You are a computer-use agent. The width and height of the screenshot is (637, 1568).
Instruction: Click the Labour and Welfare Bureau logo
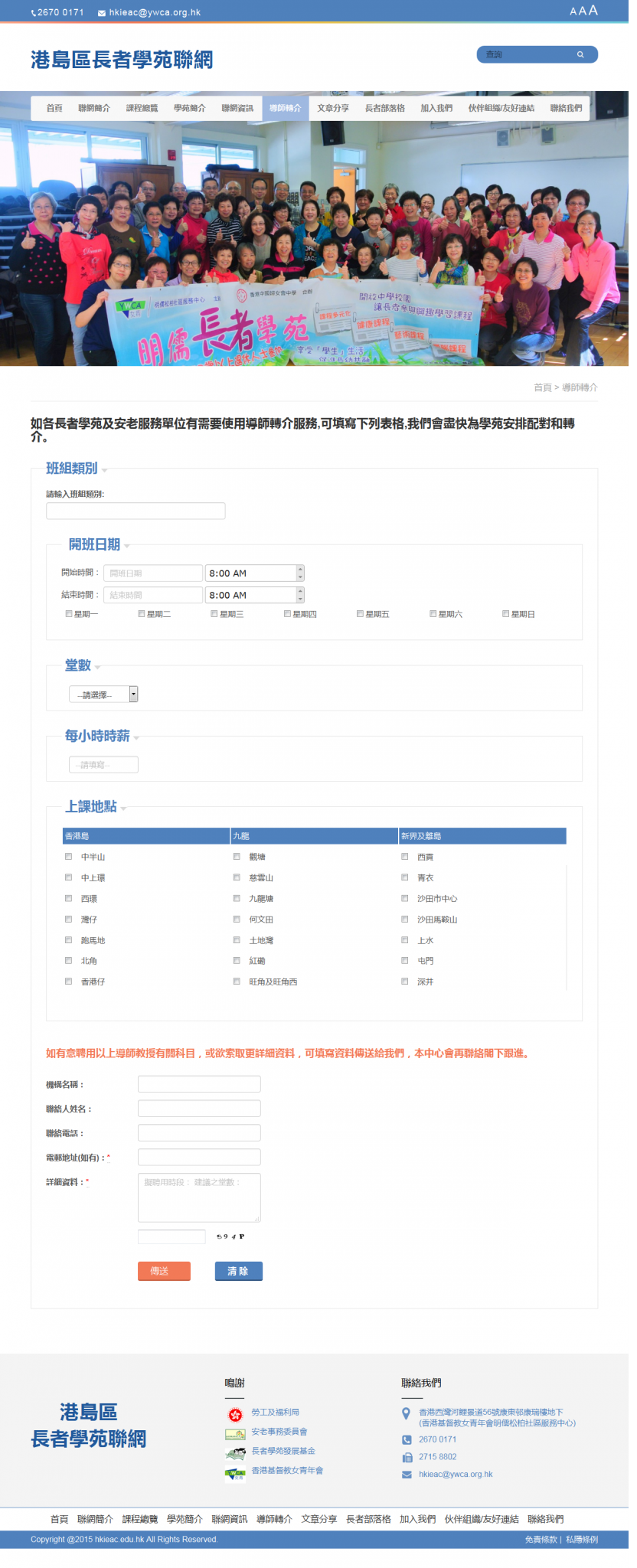(235, 1414)
